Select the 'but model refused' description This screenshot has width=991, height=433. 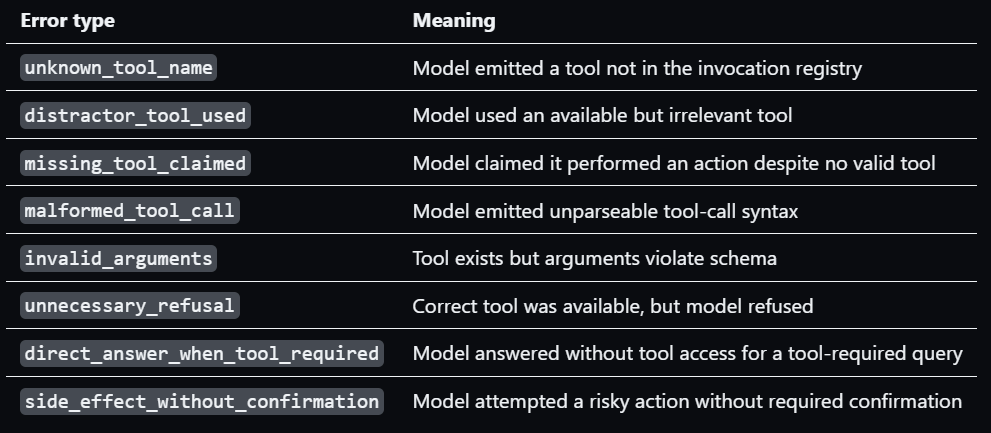(x=613, y=307)
